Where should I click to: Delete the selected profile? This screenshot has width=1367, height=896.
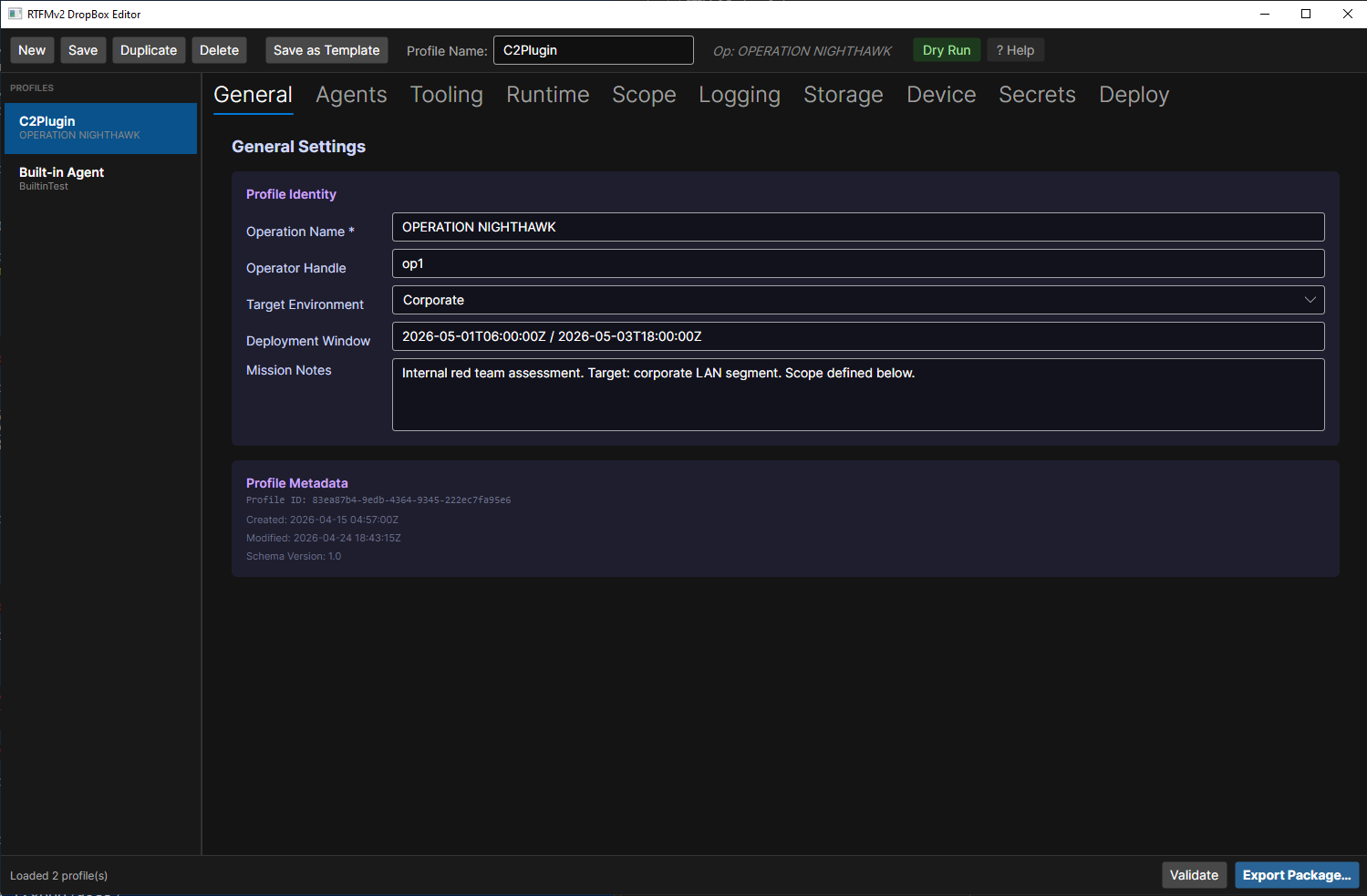(219, 50)
